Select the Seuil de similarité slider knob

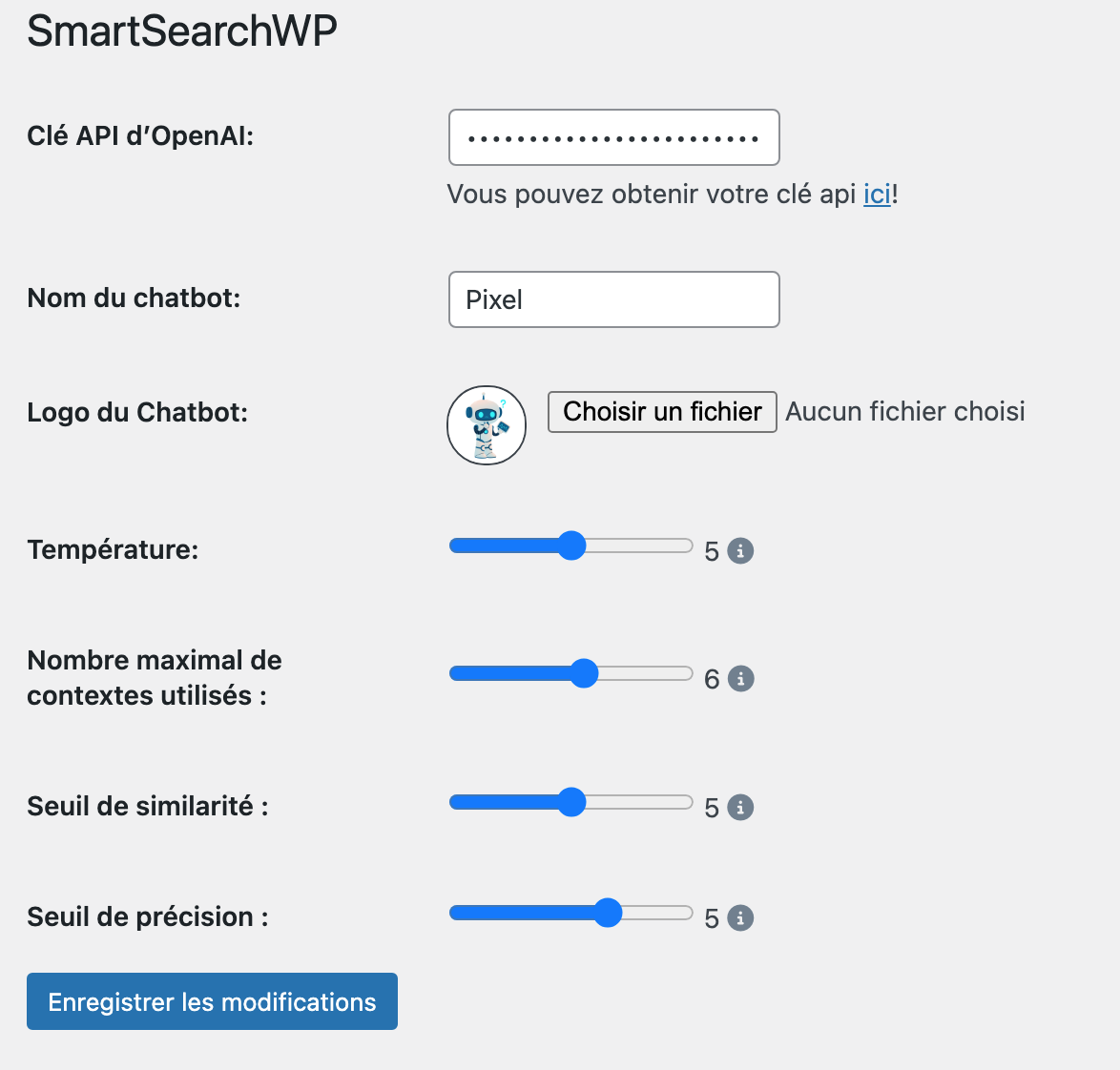(571, 802)
